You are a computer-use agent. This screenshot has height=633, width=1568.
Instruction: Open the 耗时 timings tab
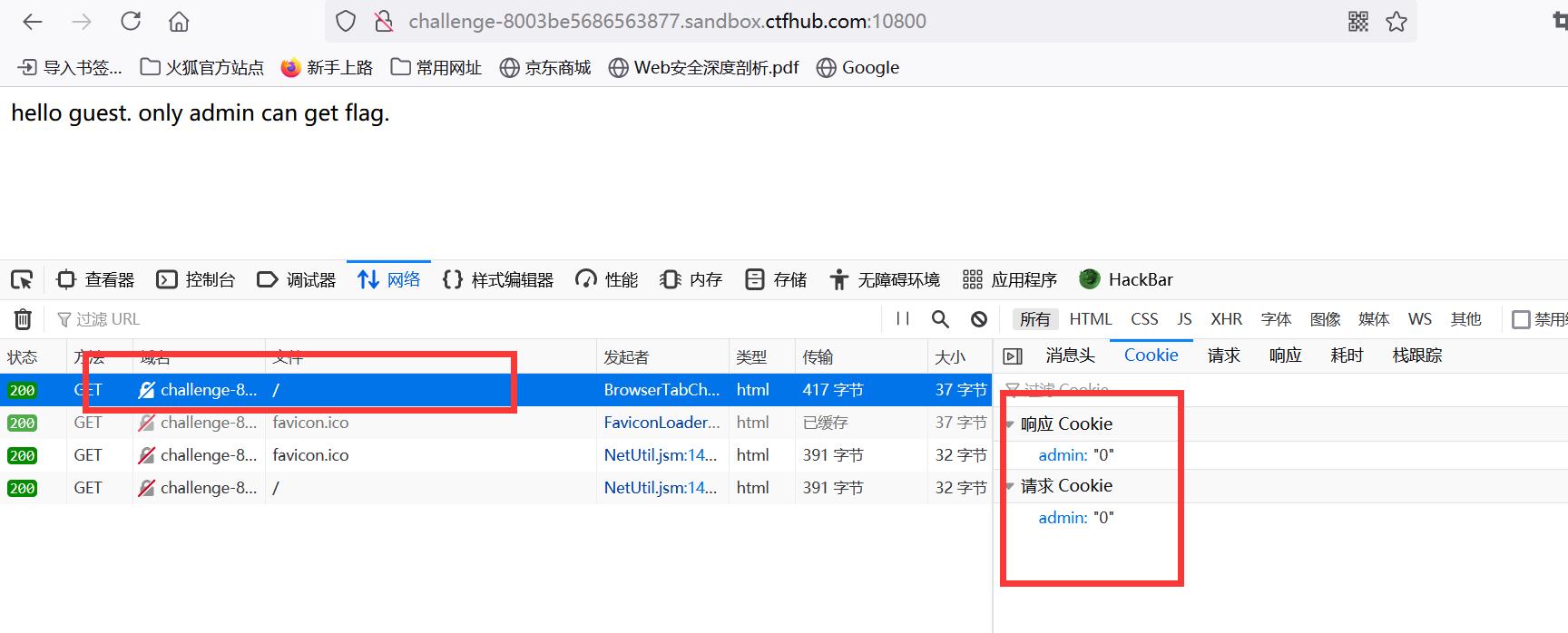(1347, 355)
